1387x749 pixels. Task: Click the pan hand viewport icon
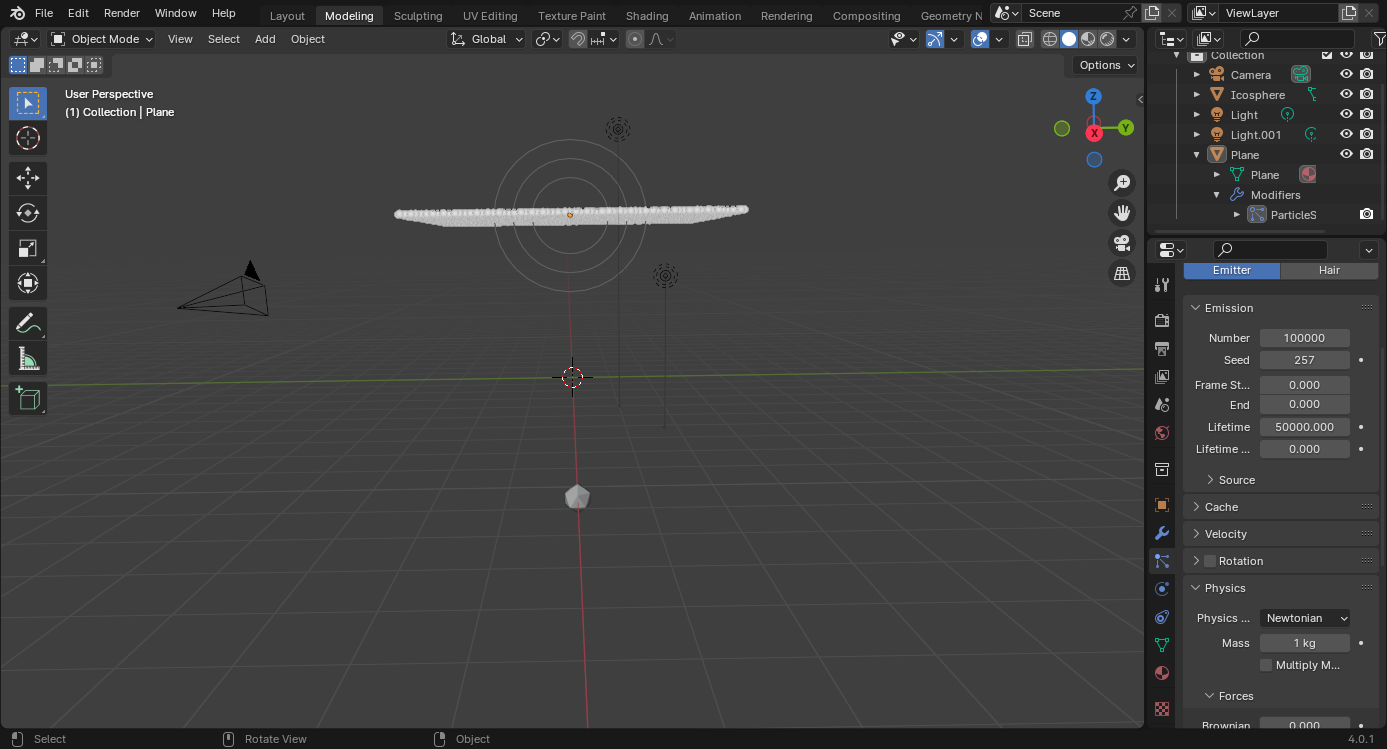1122,213
